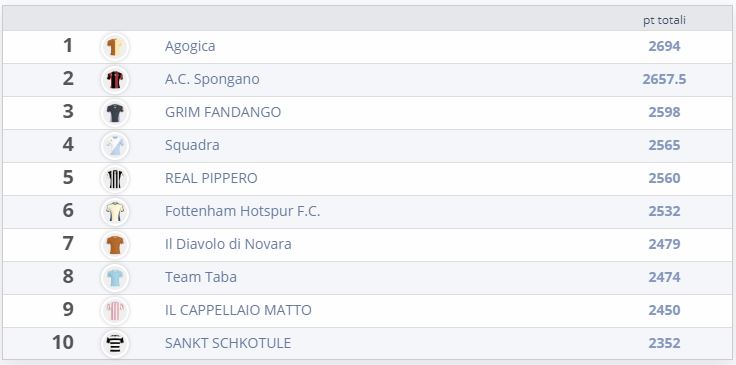Click the 'pt totali' column header
The height and width of the screenshot is (365, 736).
(x=664, y=21)
